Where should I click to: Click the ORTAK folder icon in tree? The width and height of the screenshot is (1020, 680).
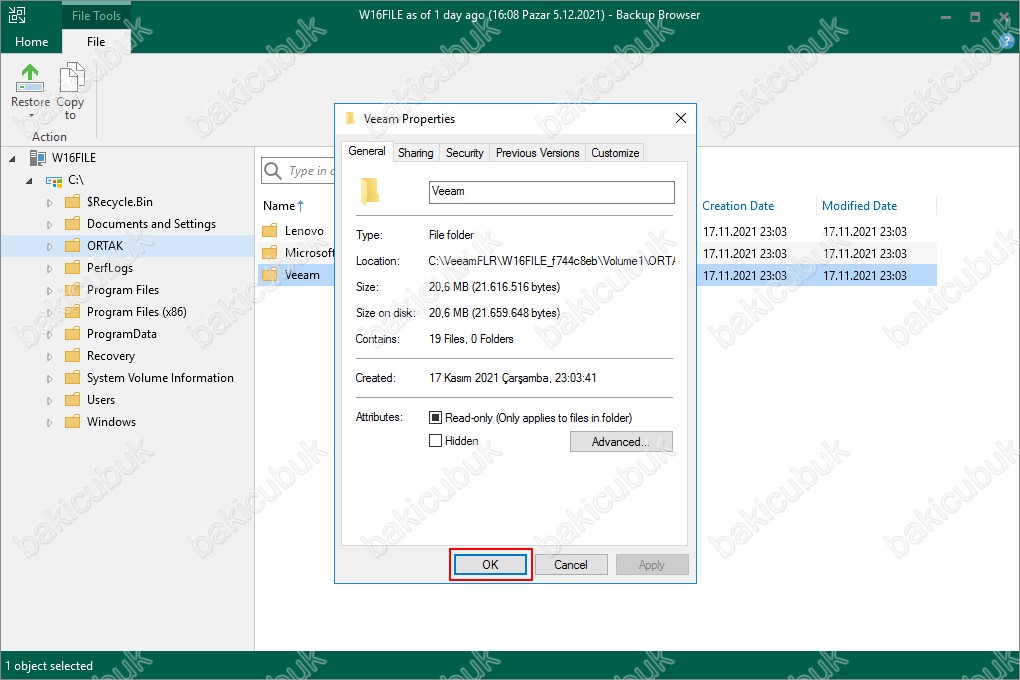point(73,245)
